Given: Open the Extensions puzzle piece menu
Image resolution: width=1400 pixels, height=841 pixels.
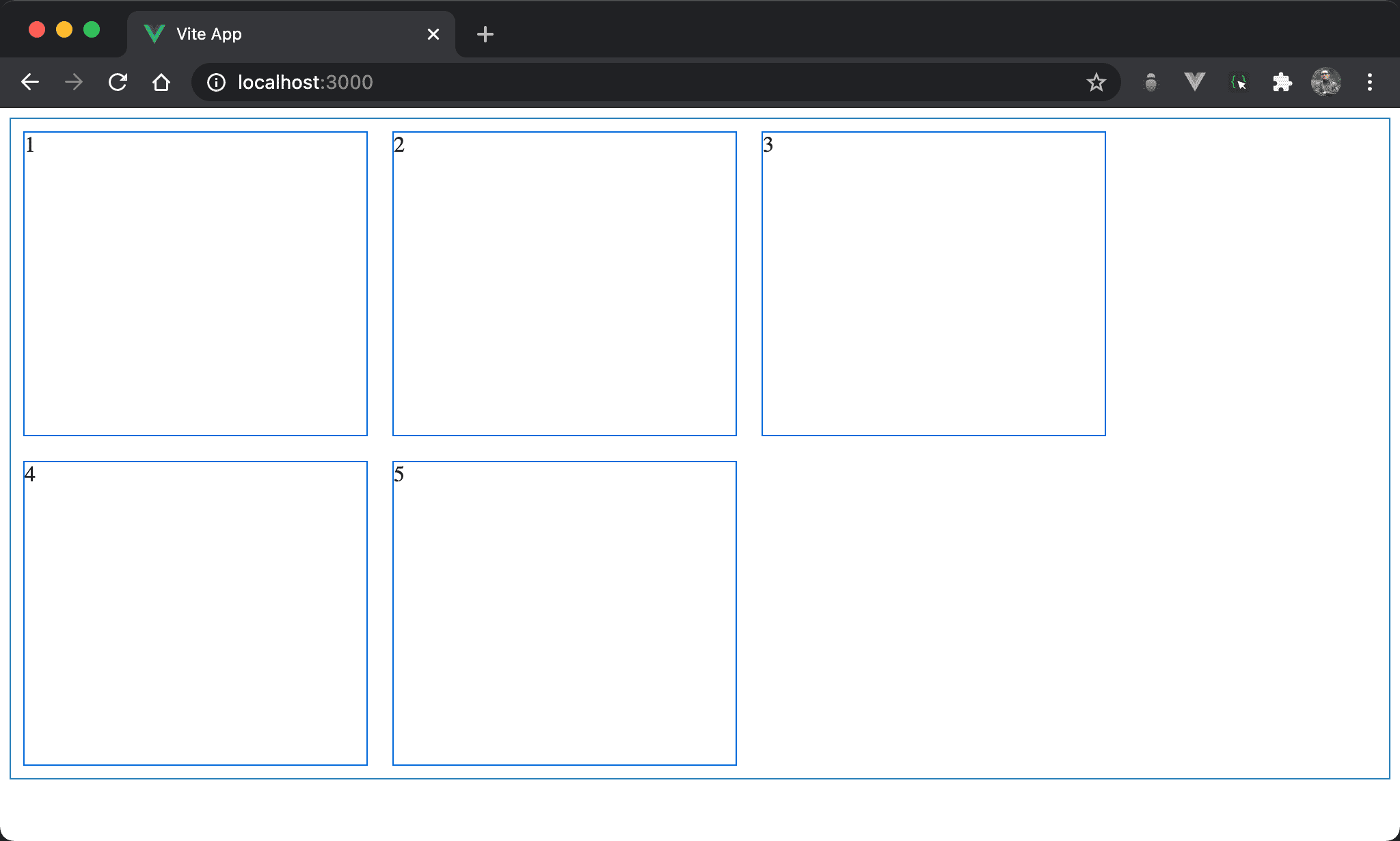Looking at the screenshot, I should (x=1282, y=83).
